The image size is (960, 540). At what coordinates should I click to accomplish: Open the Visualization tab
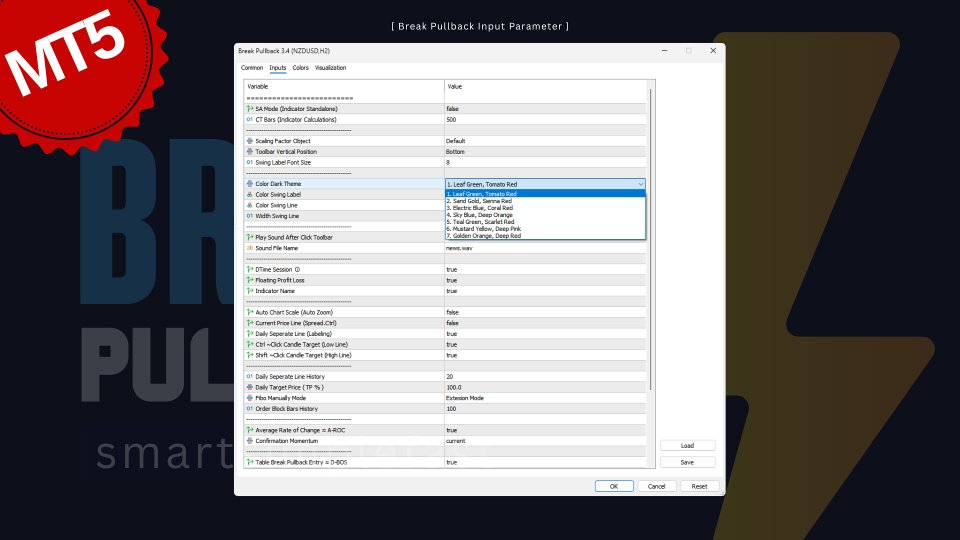[331, 68]
